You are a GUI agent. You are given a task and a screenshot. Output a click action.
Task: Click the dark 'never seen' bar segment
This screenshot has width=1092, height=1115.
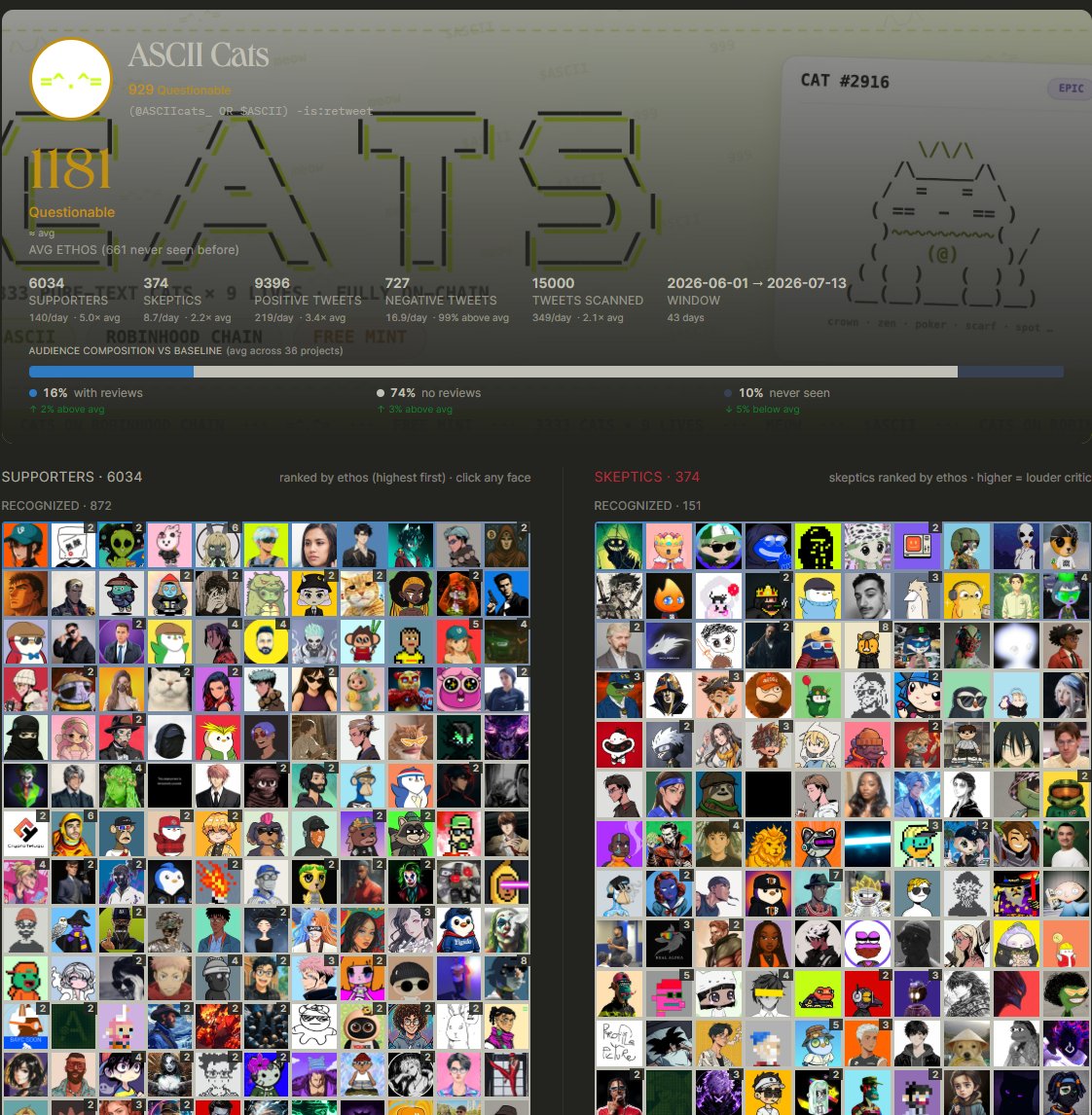1010,372
